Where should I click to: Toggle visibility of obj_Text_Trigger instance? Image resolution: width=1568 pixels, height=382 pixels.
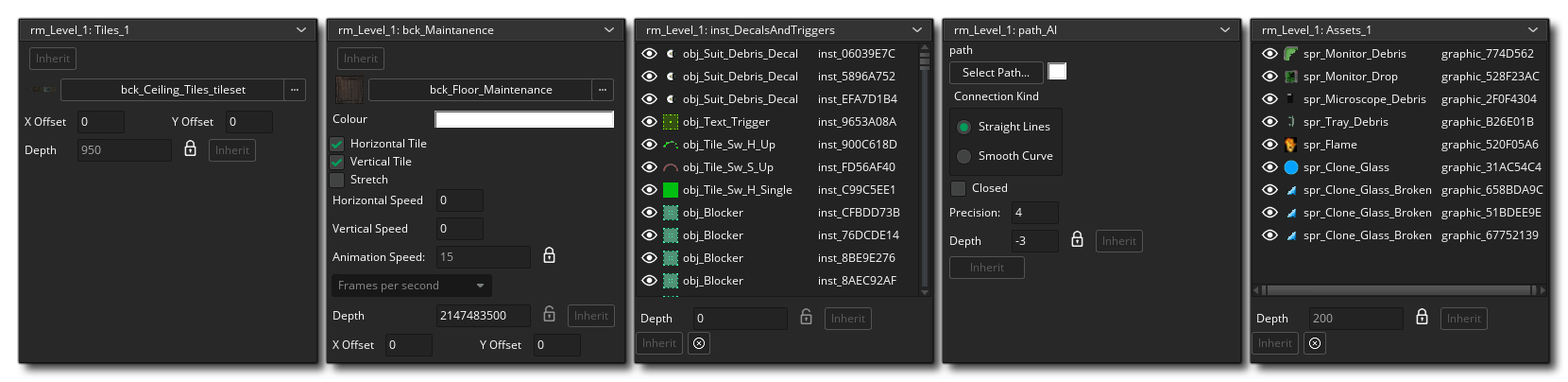click(650, 122)
